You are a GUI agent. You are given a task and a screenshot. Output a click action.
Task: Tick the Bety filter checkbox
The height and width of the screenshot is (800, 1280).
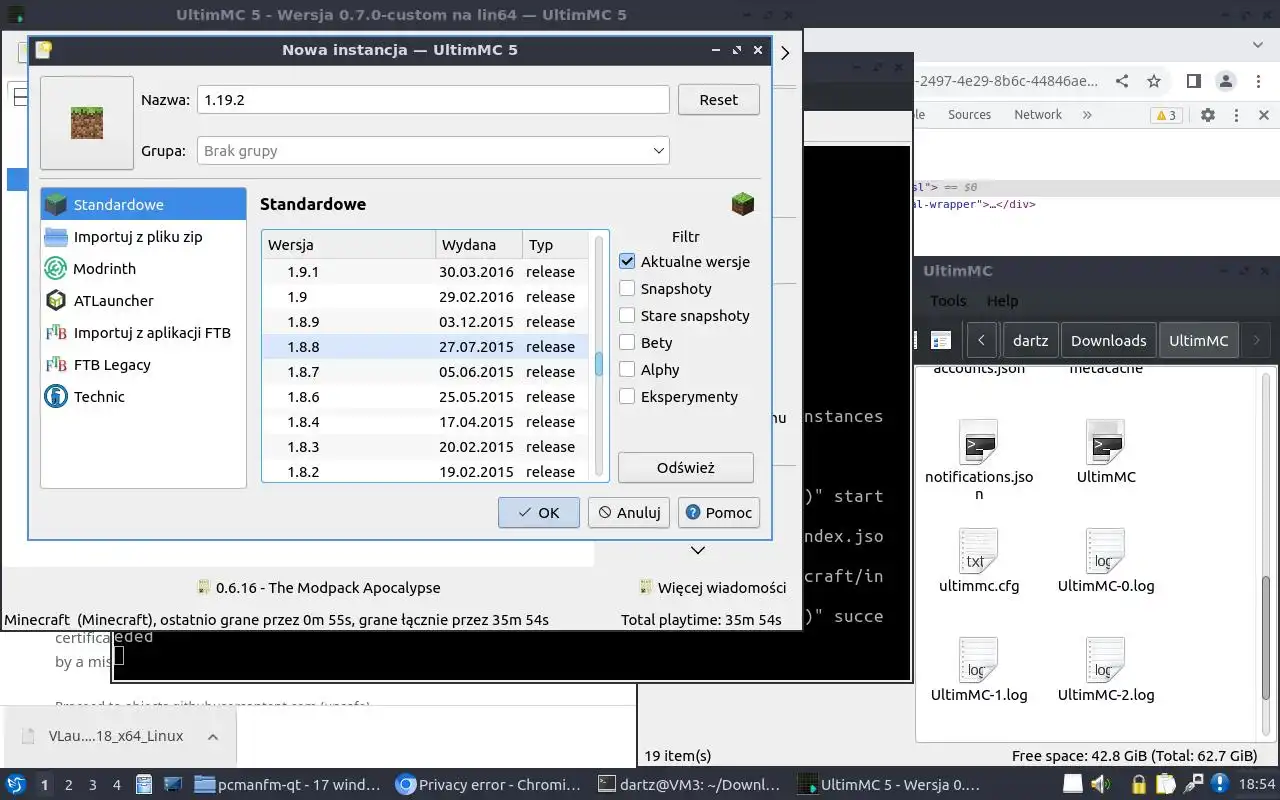(627, 343)
